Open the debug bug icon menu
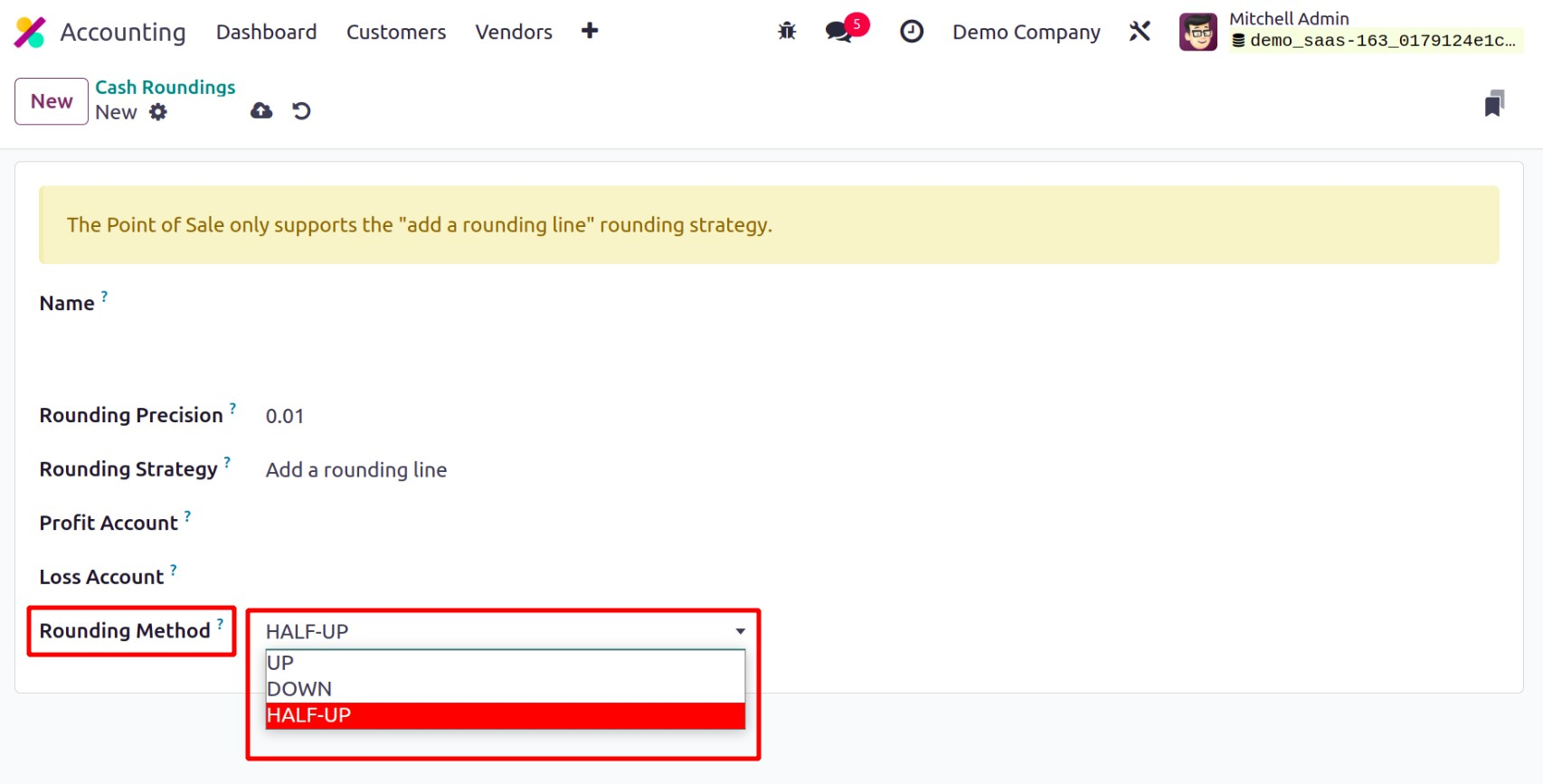The width and height of the screenshot is (1543, 784). [787, 32]
